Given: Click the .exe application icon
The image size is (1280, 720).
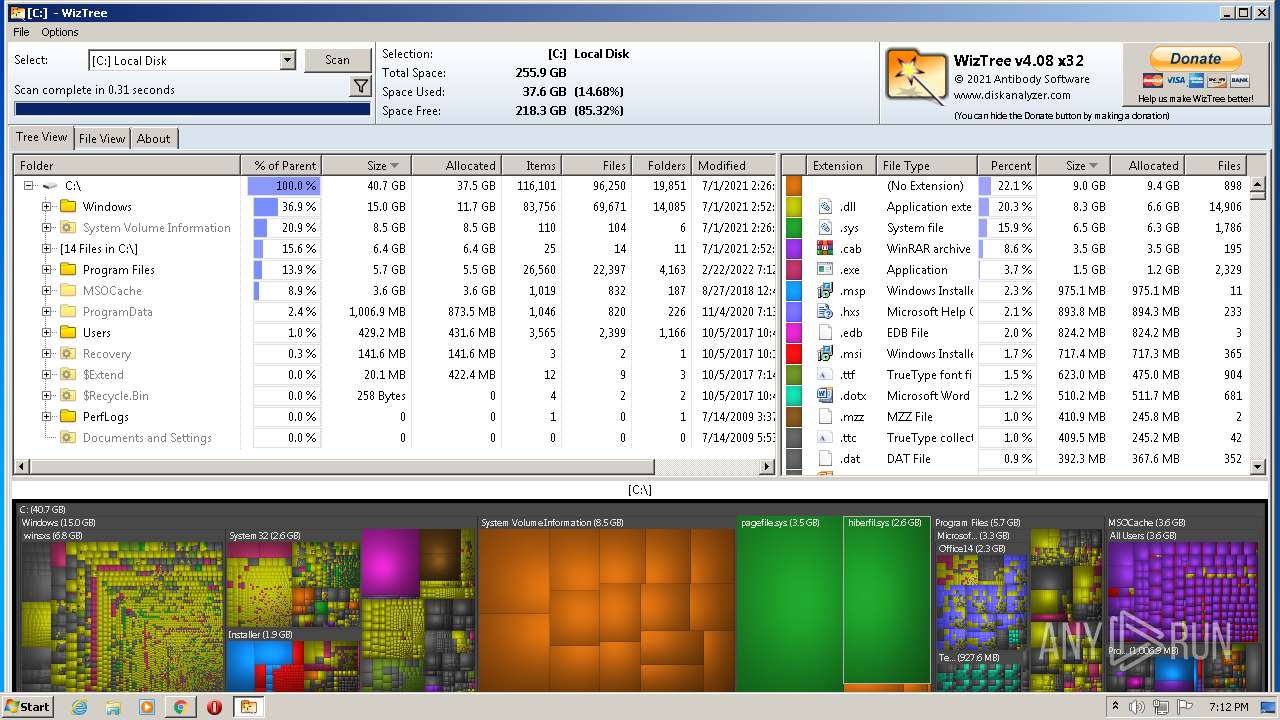Looking at the screenshot, I should tap(825, 270).
